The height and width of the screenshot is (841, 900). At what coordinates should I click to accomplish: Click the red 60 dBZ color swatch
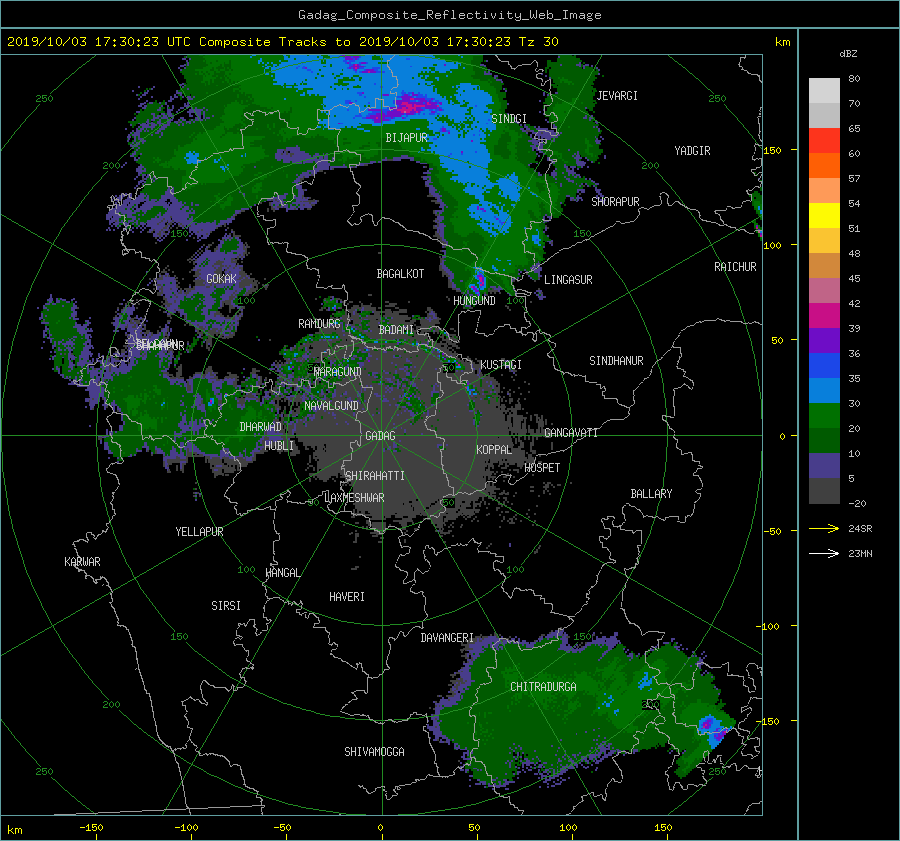824,141
